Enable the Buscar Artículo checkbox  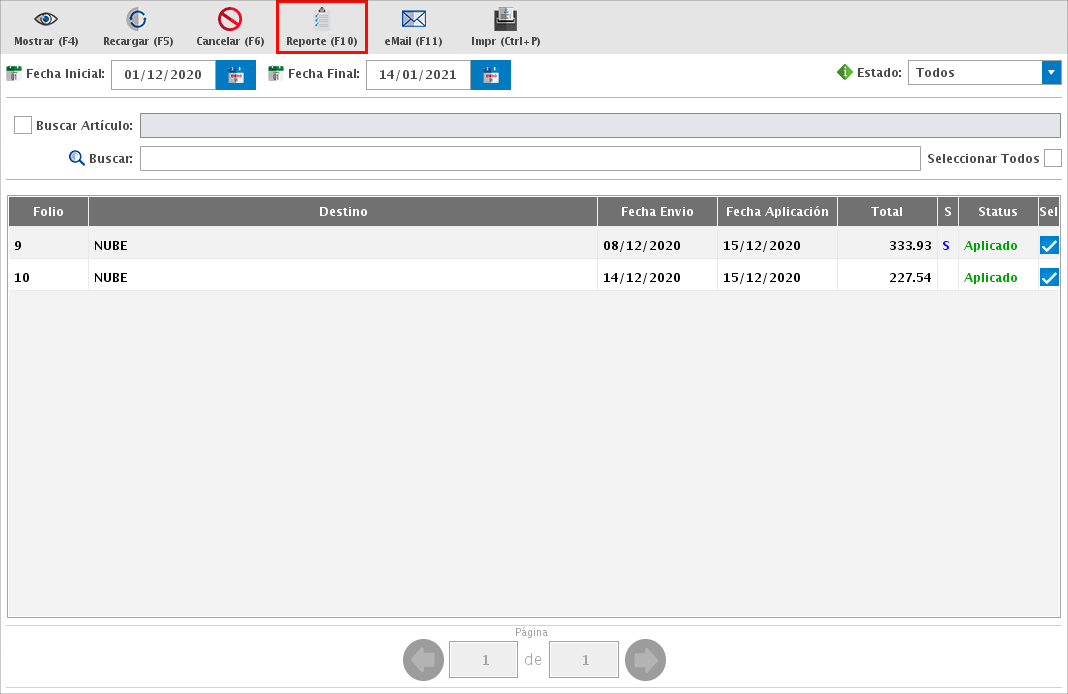tap(23, 125)
